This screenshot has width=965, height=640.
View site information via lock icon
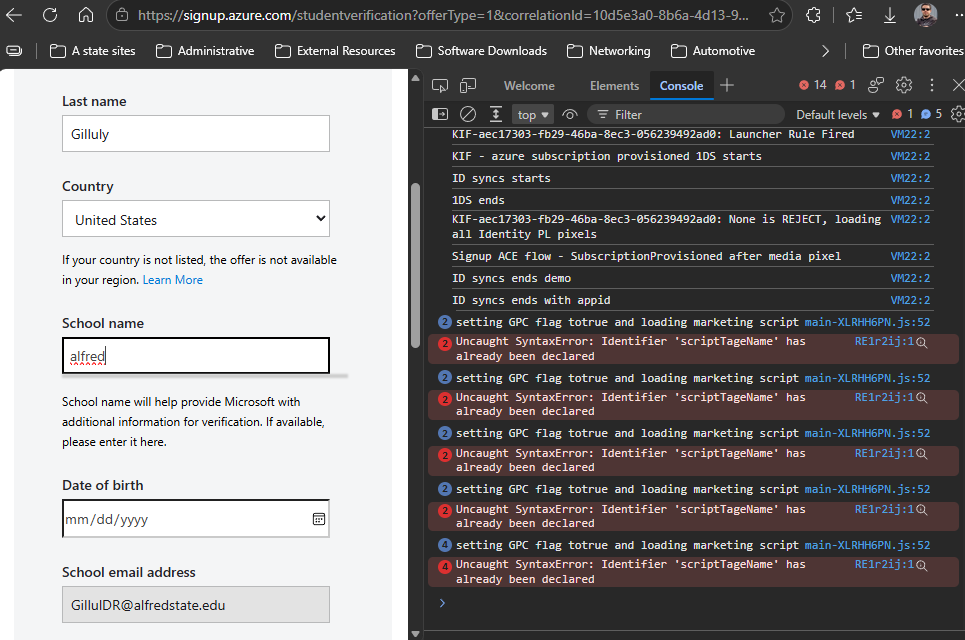[x=122, y=15]
